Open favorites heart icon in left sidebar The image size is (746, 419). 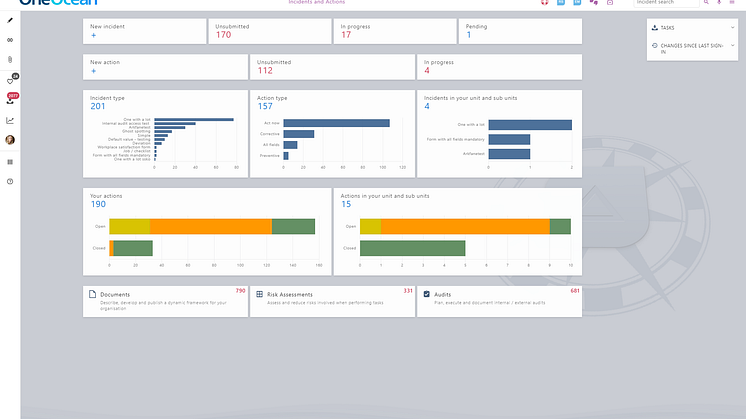coord(10,81)
